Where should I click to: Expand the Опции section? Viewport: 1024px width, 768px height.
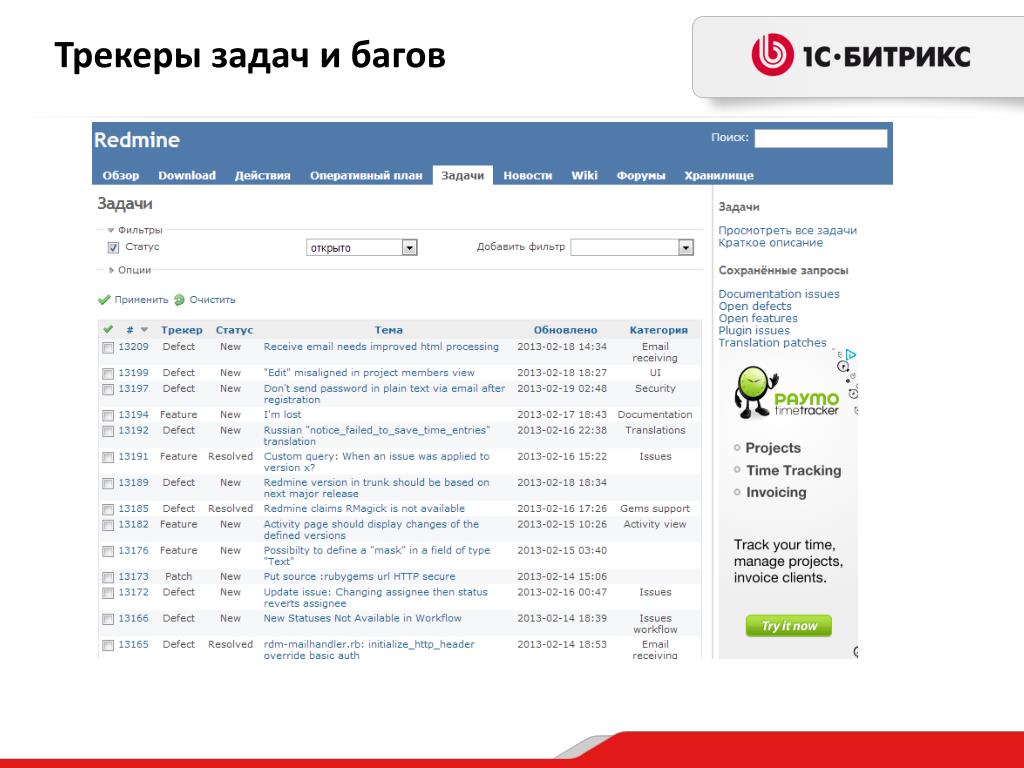coord(130,270)
